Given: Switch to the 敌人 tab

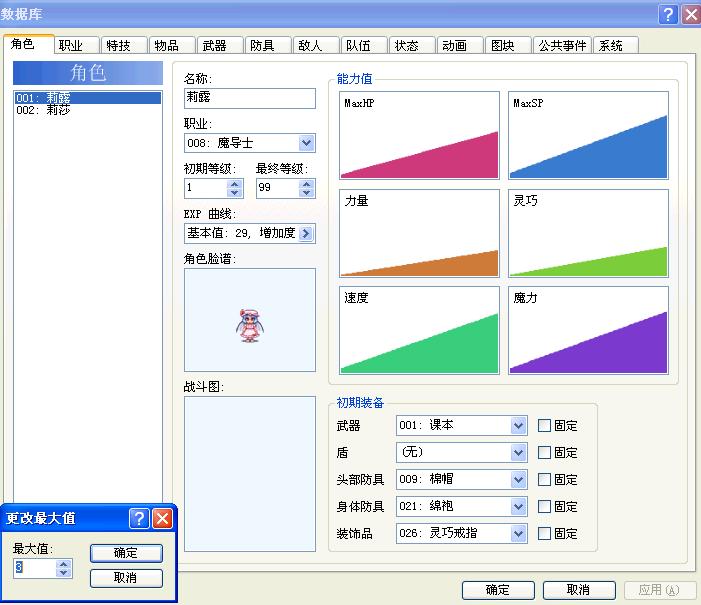Looking at the screenshot, I should pos(316,46).
